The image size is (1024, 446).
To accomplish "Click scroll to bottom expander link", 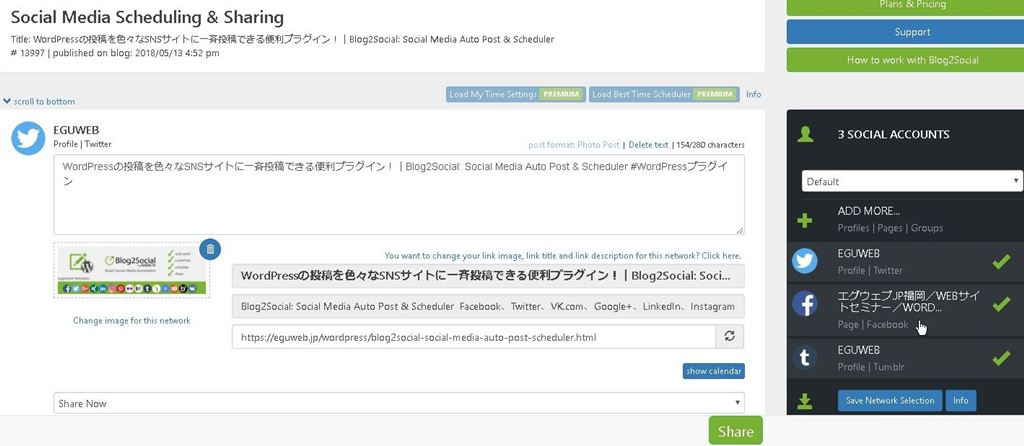I will click(40, 101).
